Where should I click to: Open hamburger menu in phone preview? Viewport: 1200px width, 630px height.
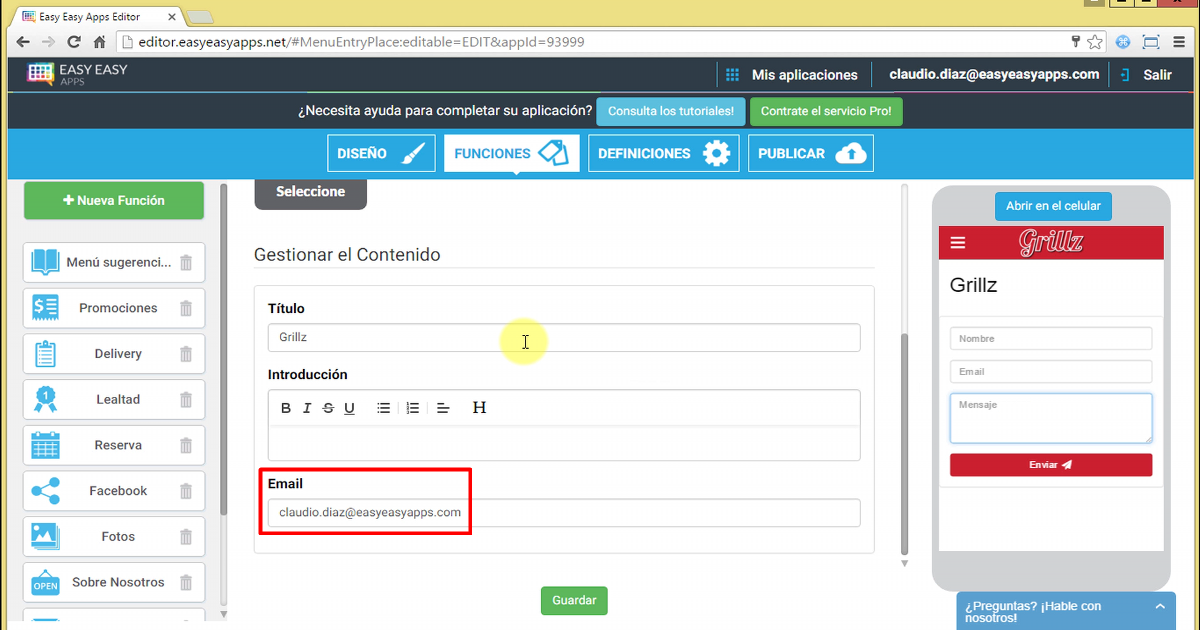click(x=958, y=243)
